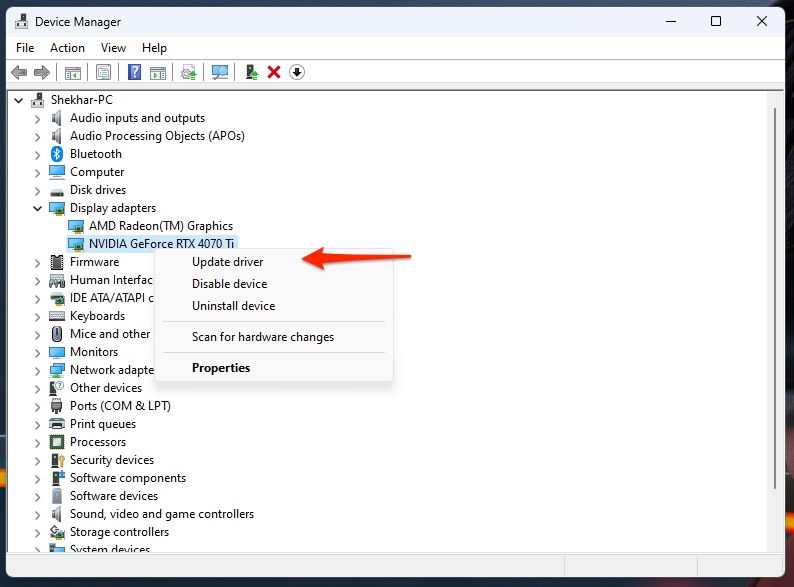Expand the Sound, video and game controllers node
Viewport: 794px width, 587px height.
[x=38, y=514]
